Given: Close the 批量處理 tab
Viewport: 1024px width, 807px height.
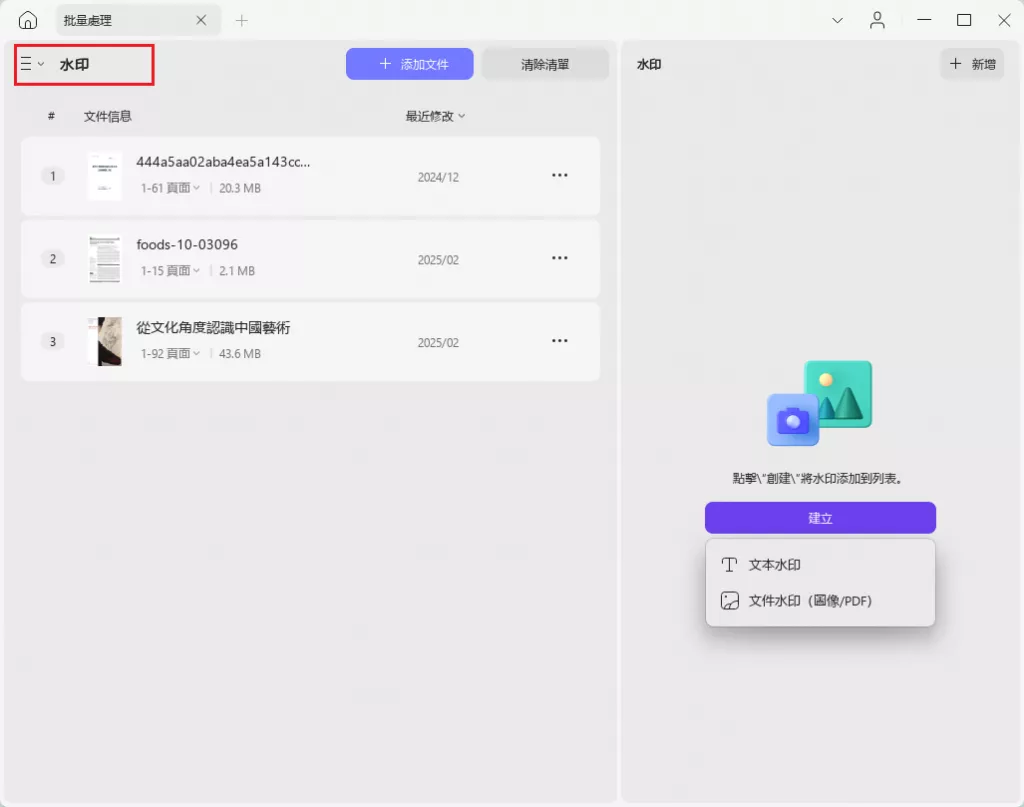Looking at the screenshot, I should pyautogui.click(x=201, y=20).
